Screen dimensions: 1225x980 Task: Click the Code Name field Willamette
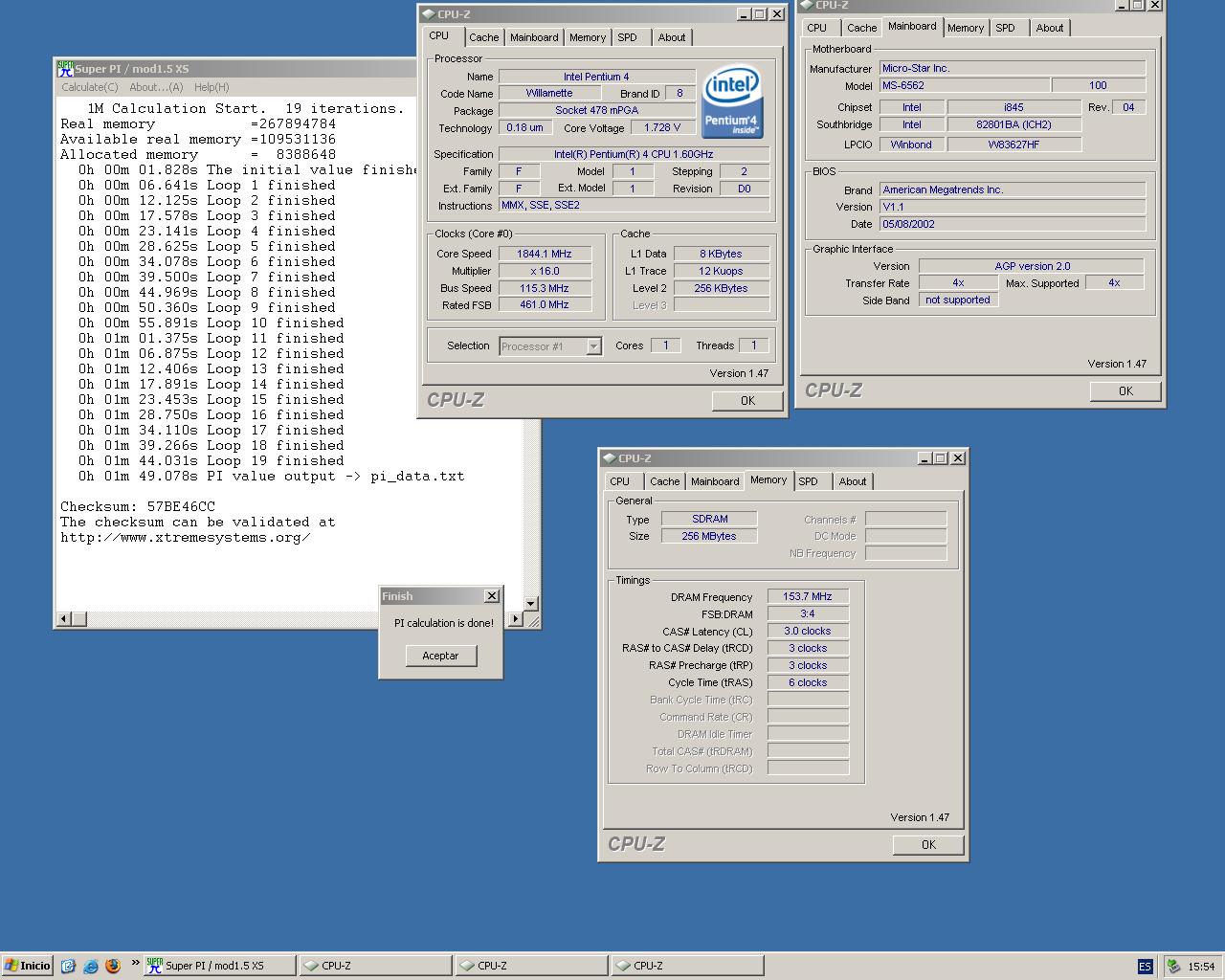(x=549, y=93)
